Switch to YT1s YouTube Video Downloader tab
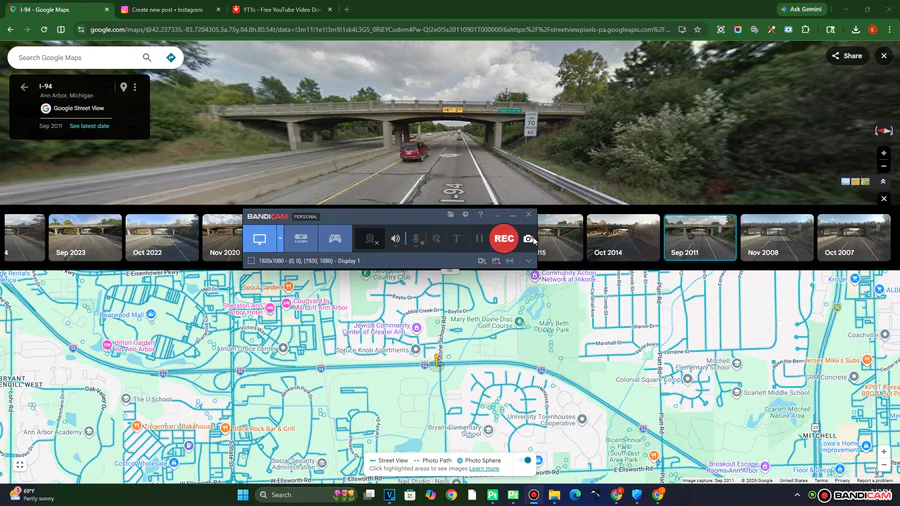The height and width of the screenshot is (506, 900). 281,10
